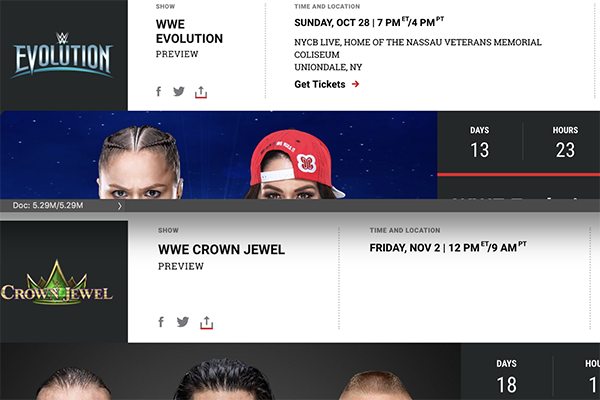Expand the Doc size status bar chevron
The image size is (600, 400).
tap(119, 206)
